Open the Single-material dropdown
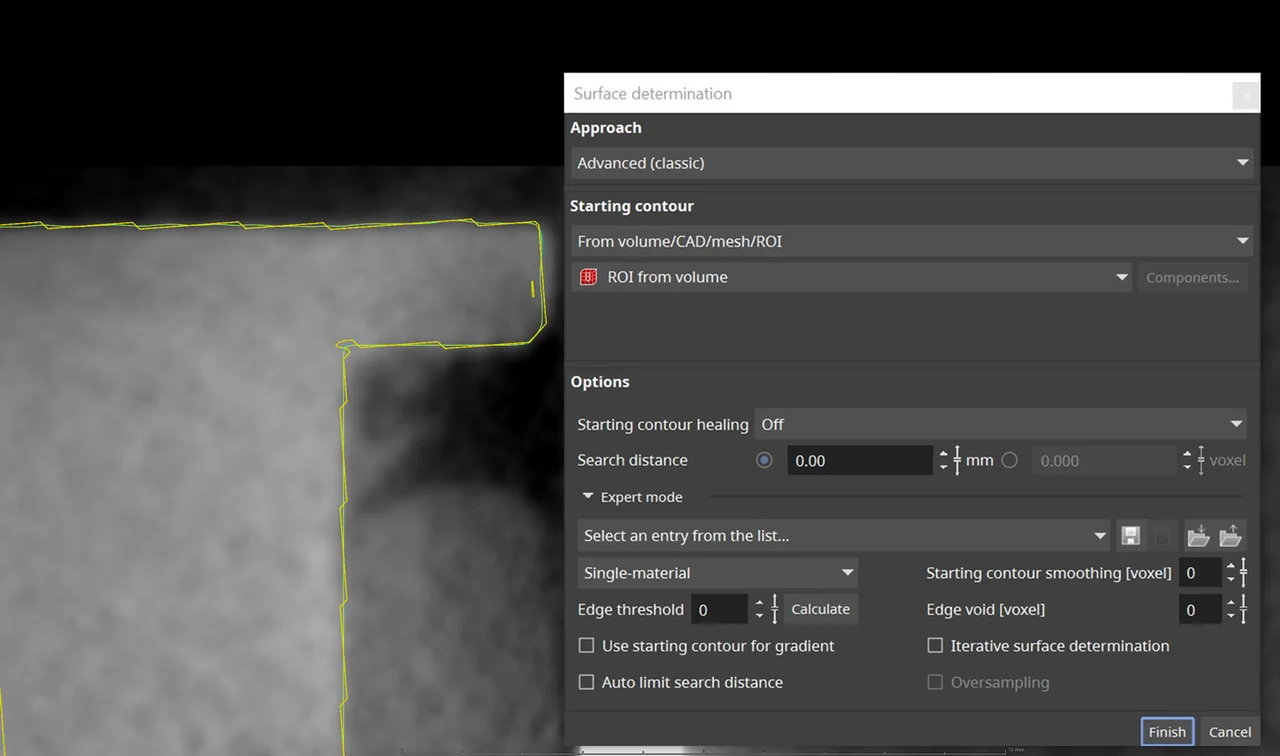The width and height of the screenshot is (1280, 756). pos(718,573)
